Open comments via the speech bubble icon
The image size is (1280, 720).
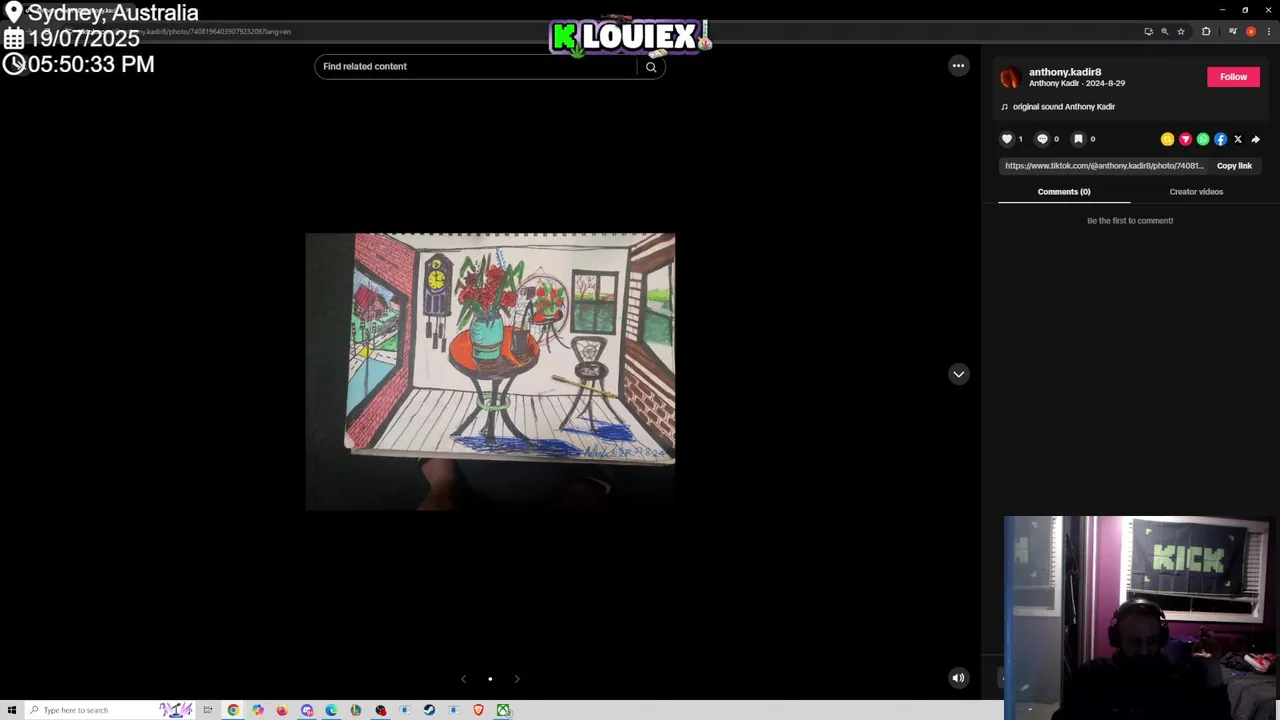point(1042,139)
